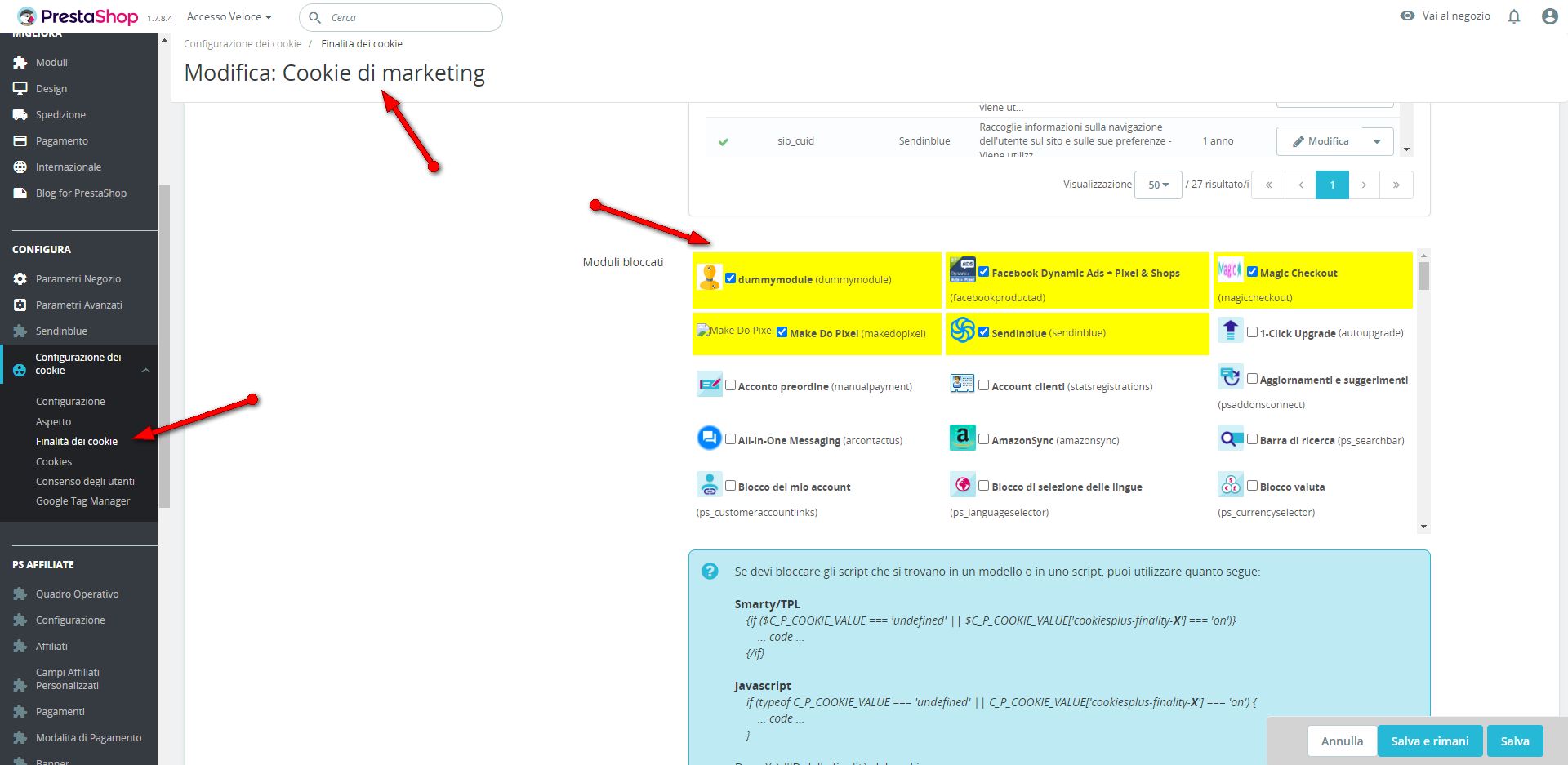Click the Account clienti module icon
This screenshot has height=765, width=1568.
coord(963,383)
